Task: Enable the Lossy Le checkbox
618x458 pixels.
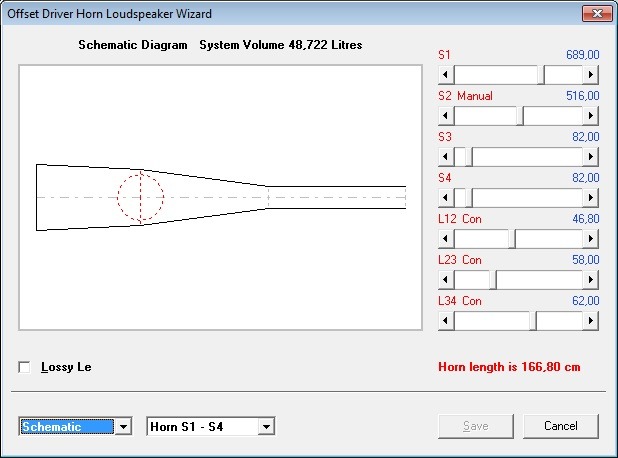Action: (x=24, y=367)
